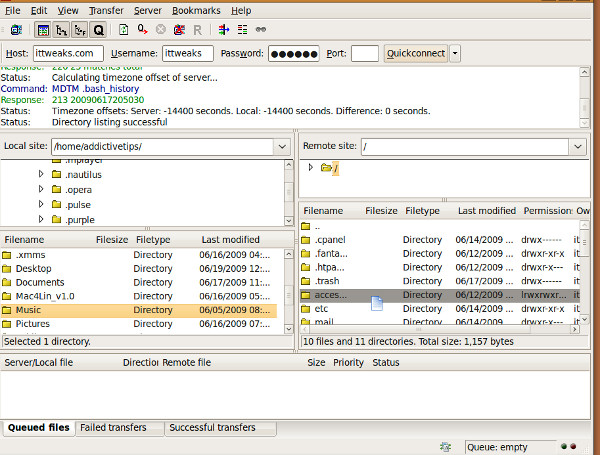Image resolution: width=600 pixels, height=455 pixels.
Task: Select the .xmms folder icon in local list
Action: tap(7, 255)
